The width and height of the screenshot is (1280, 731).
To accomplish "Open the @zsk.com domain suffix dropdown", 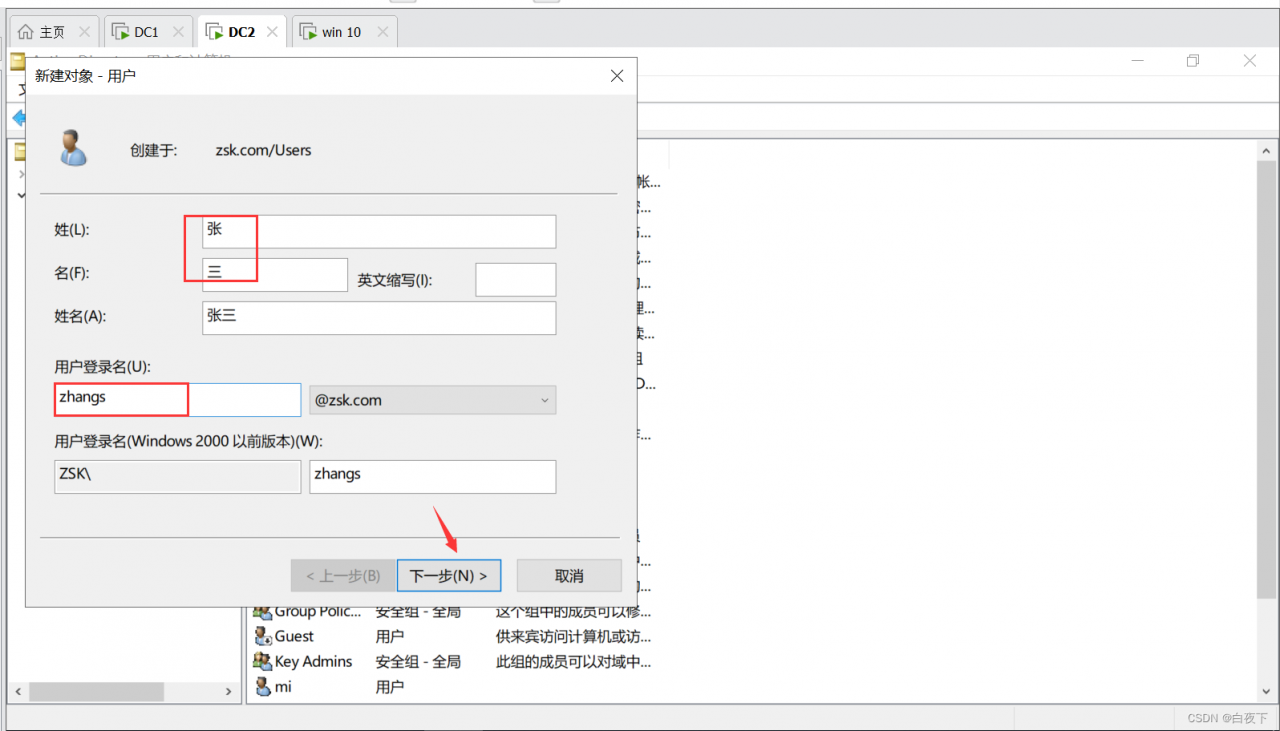I will click(x=433, y=400).
